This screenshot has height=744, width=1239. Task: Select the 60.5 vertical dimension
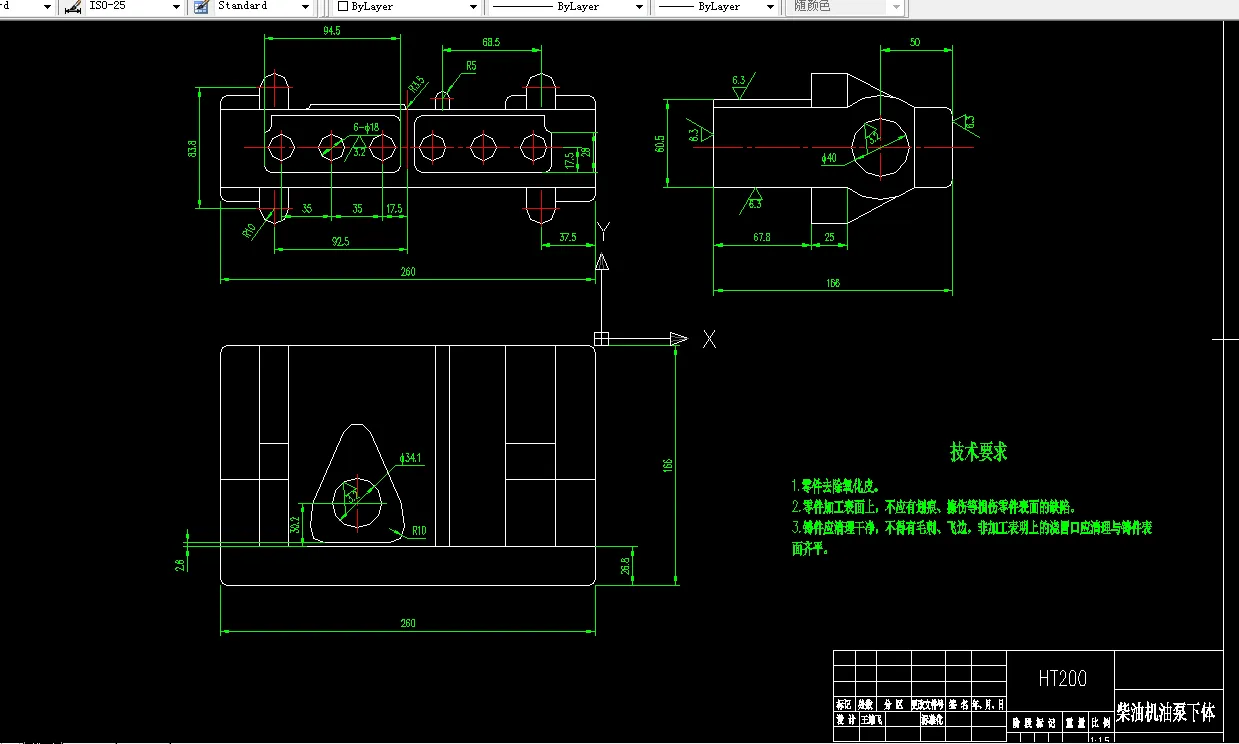[659, 143]
